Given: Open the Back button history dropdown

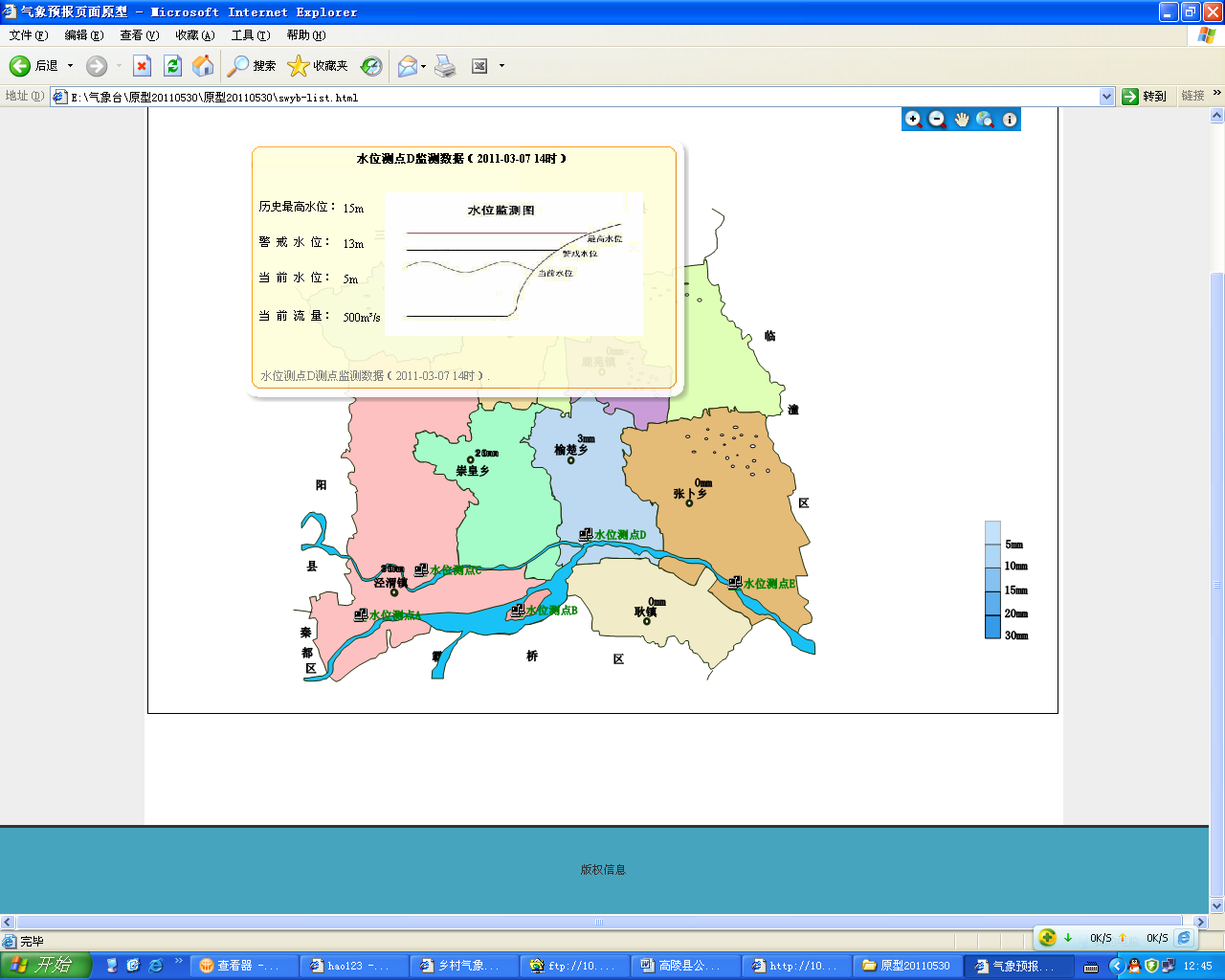Looking at the screenshot, I should (x=70, y=66).
